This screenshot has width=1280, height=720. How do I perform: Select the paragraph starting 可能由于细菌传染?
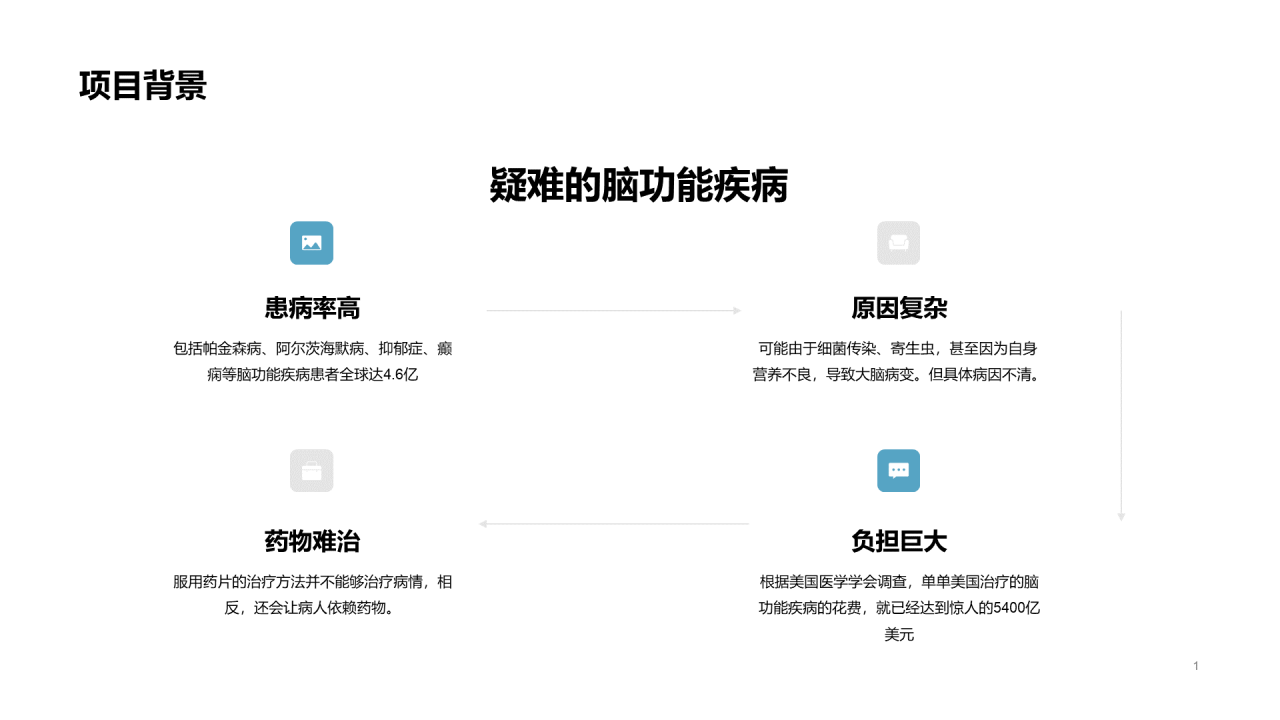[x=899, y=362]
